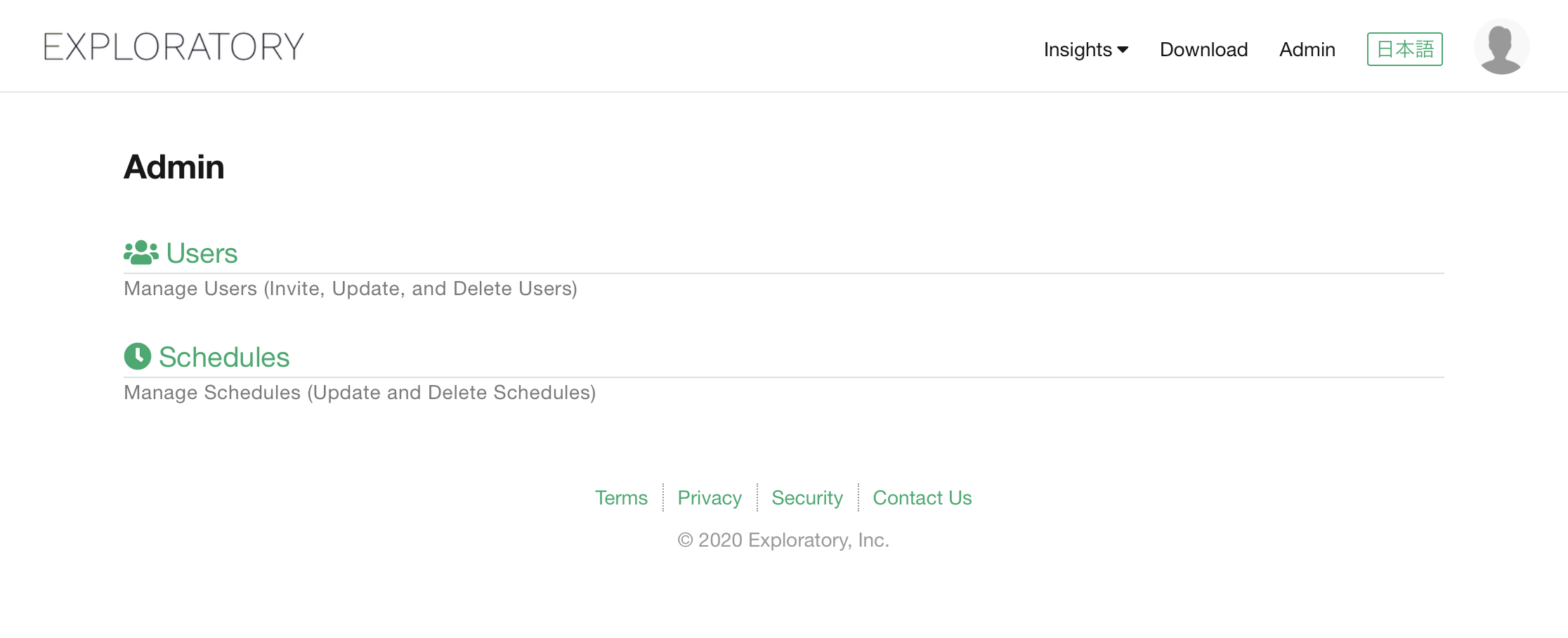Open the user profile avatar

click(1501, 46)
